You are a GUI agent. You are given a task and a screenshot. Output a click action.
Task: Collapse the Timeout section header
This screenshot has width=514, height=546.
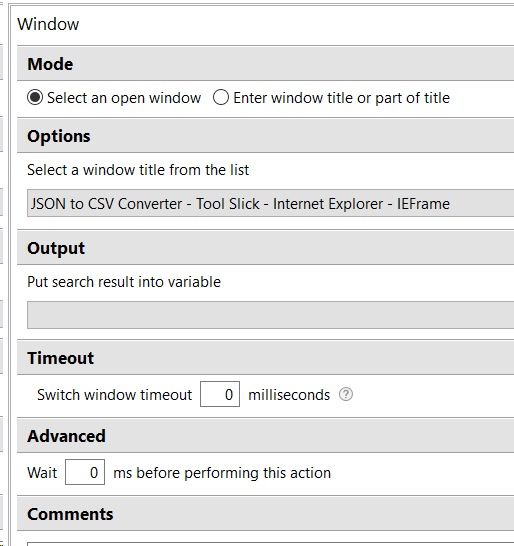[x=265, y=358]
